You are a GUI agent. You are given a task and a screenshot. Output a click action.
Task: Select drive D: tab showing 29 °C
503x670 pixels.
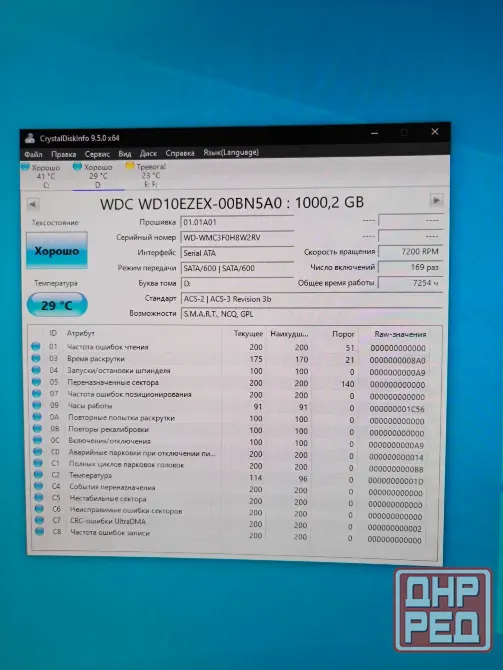pyautogui.click(x=98, y=176)
